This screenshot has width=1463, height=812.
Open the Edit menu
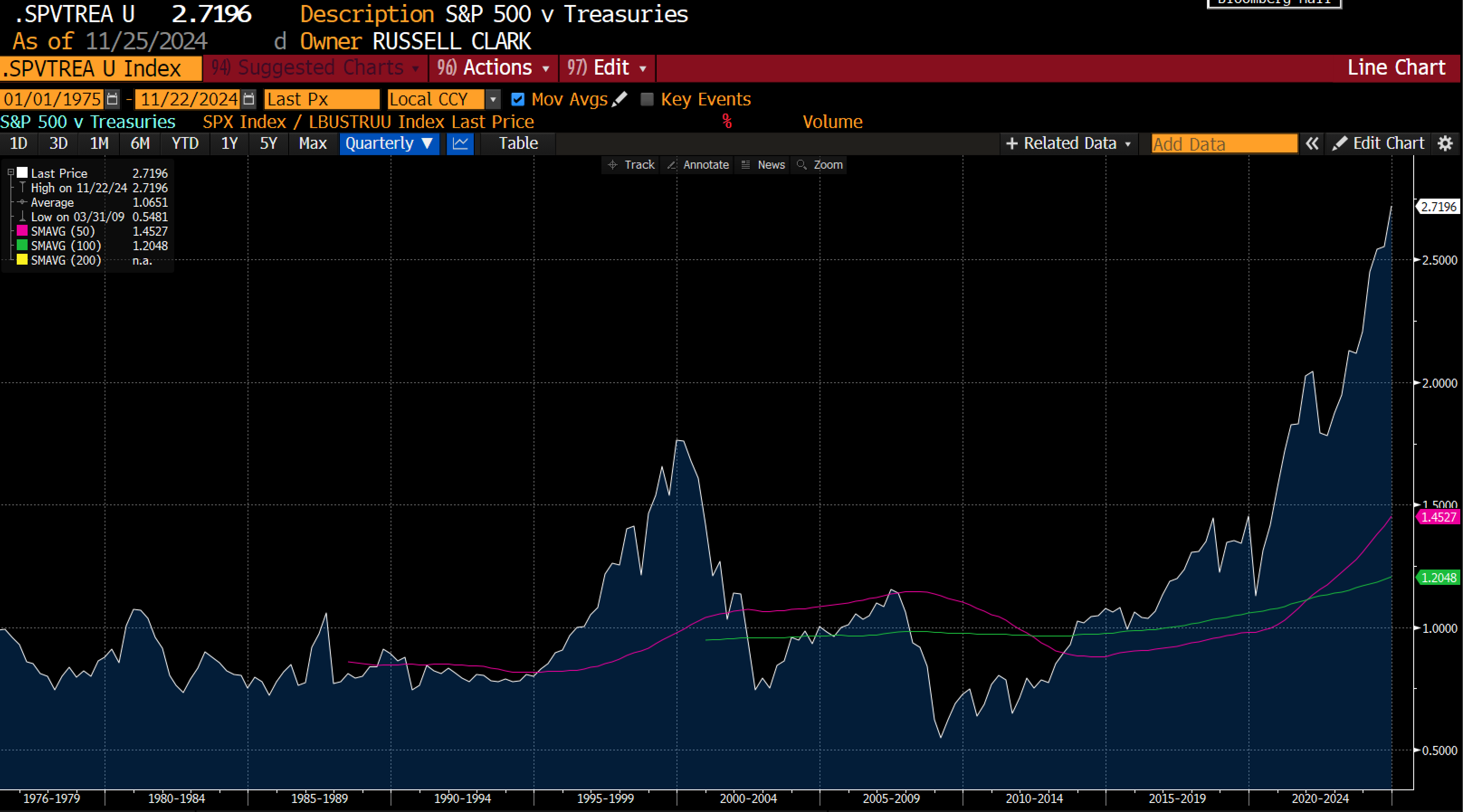point(607,68)
